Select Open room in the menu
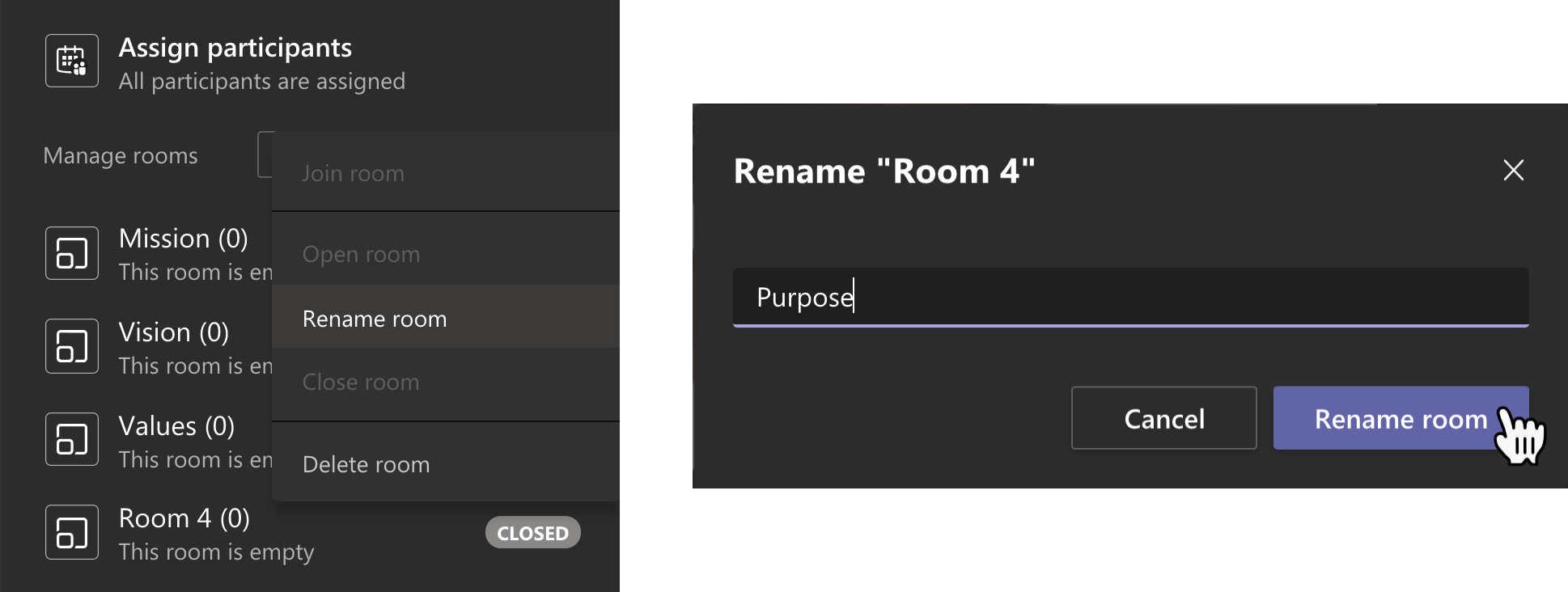 pos(361,253)
